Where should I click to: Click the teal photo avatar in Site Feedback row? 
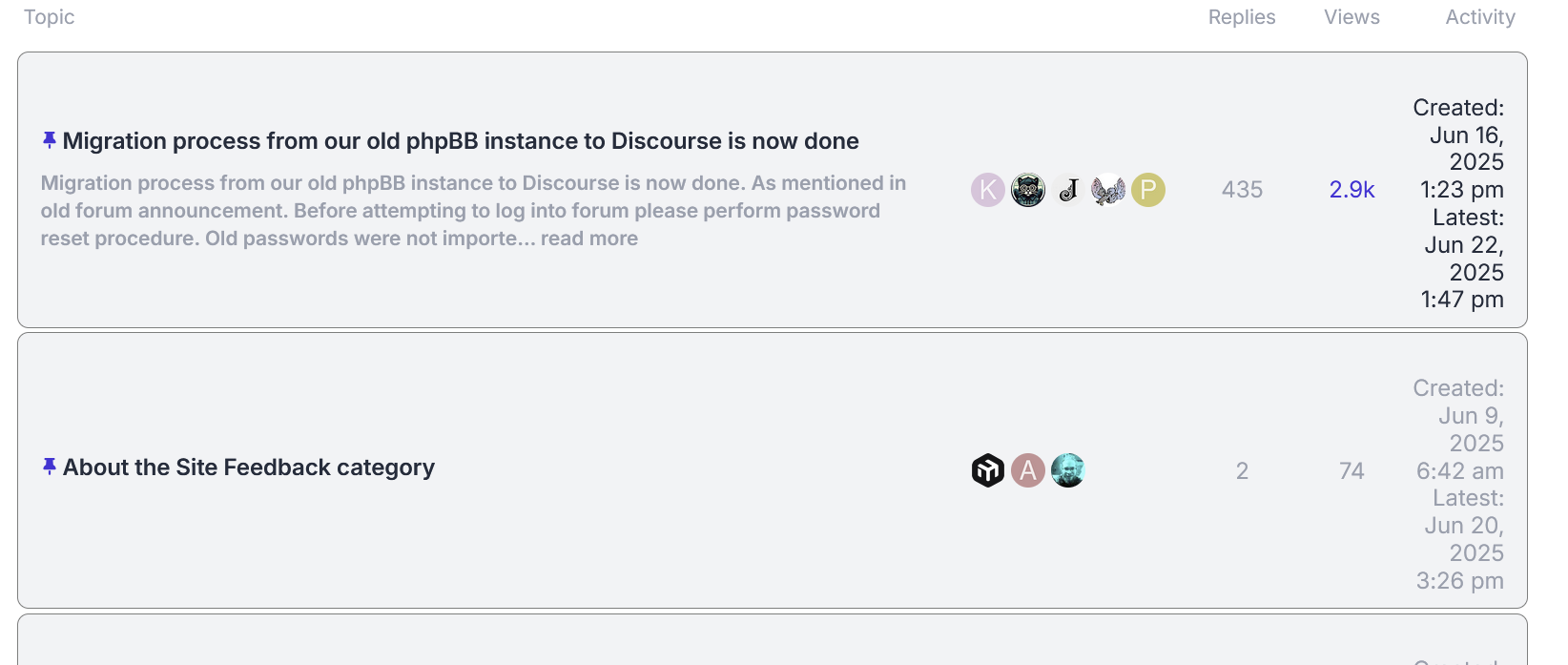point(1068,470)
